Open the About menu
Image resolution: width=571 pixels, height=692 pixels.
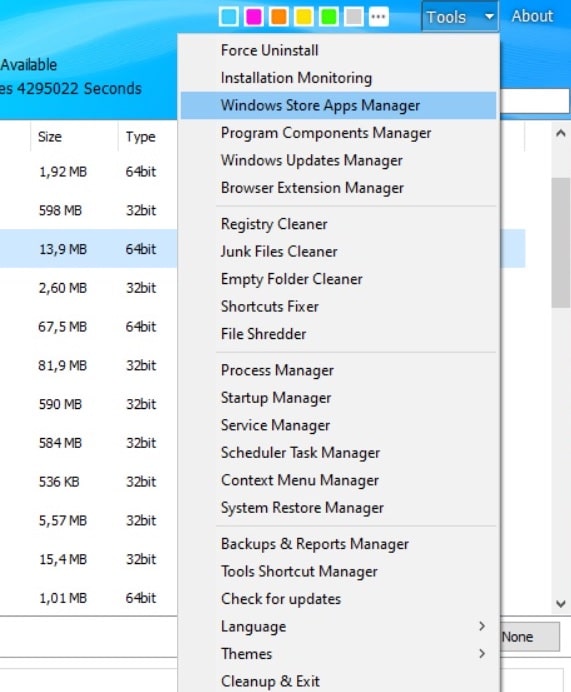click(532, 16)
